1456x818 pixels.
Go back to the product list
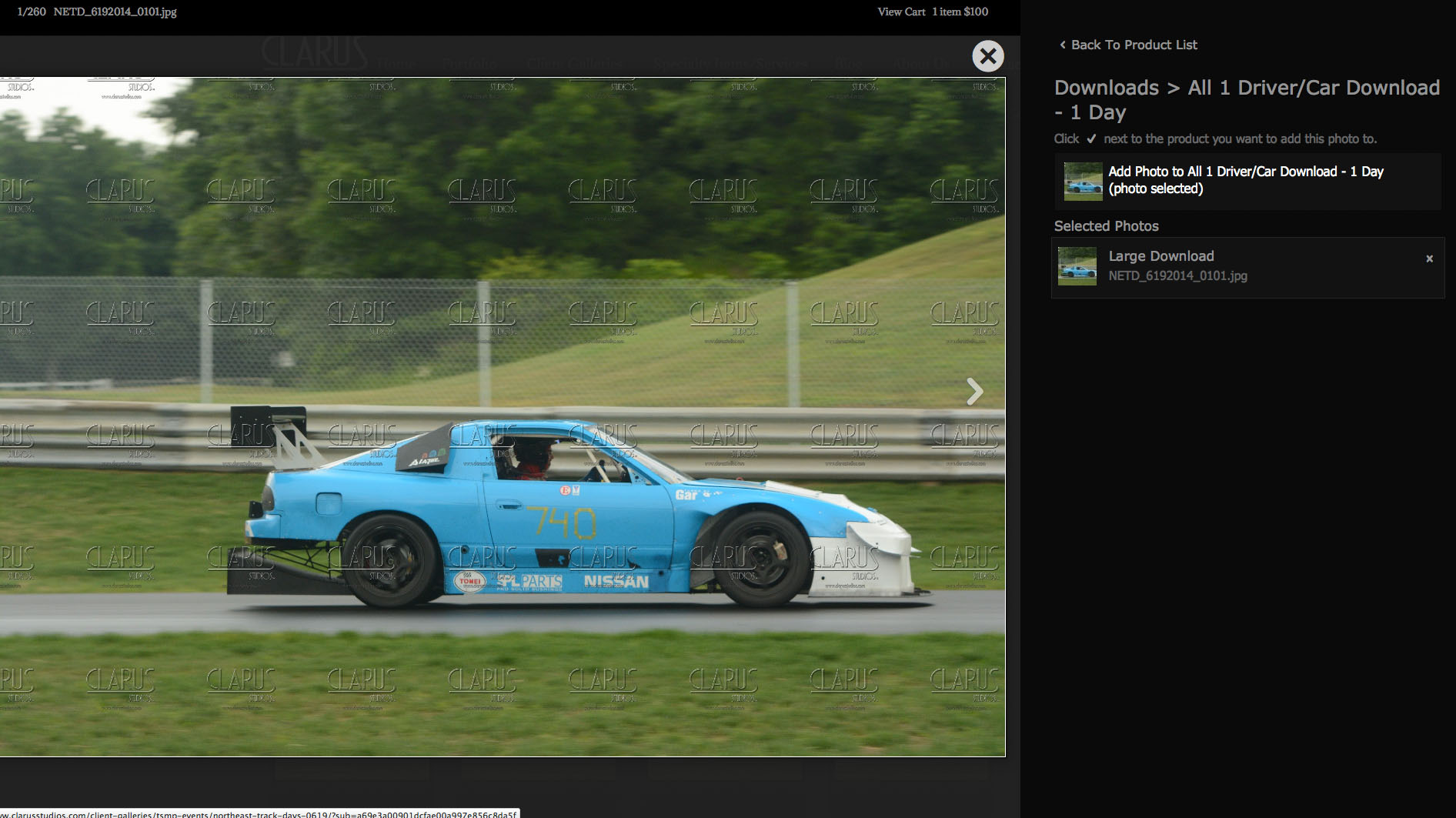(1128, 45)
